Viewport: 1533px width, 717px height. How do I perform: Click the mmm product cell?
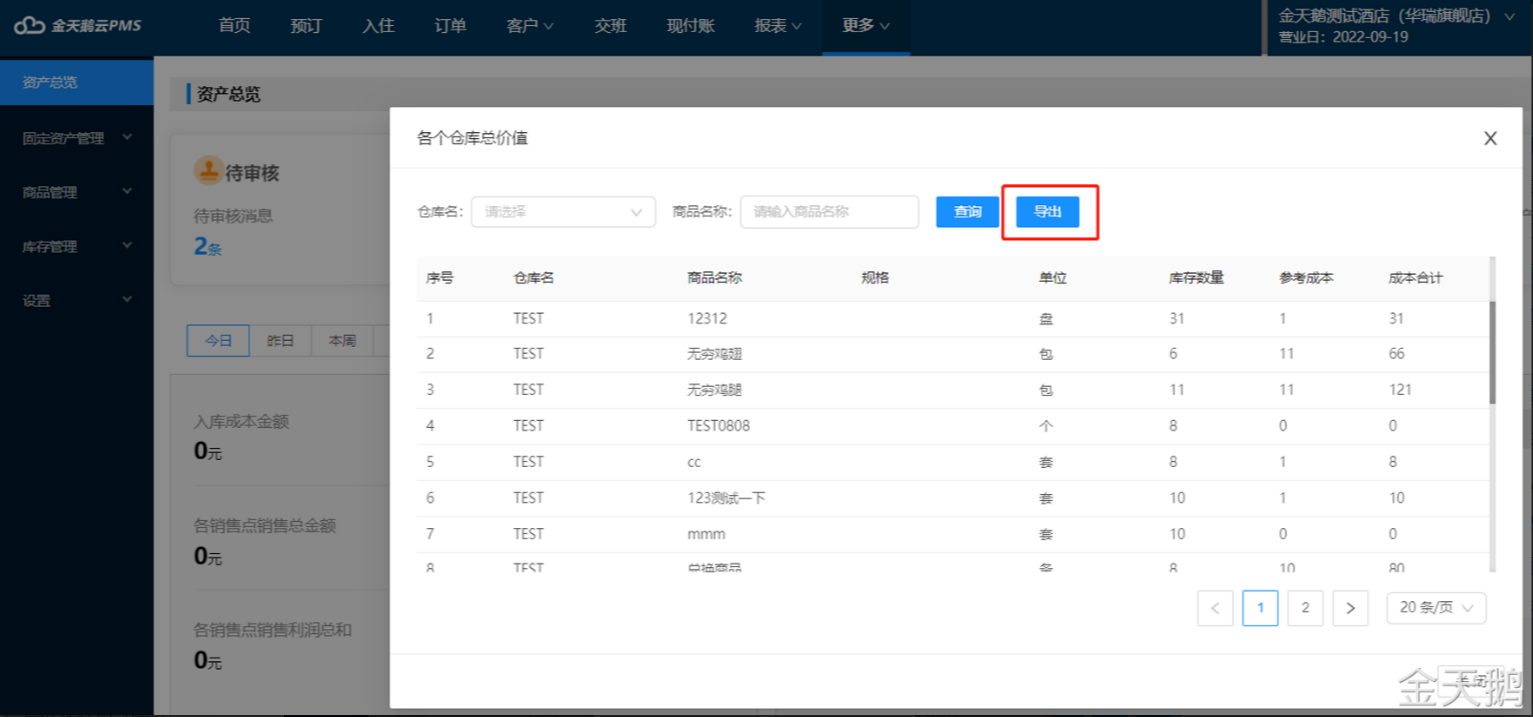click(x=706, y=534)
